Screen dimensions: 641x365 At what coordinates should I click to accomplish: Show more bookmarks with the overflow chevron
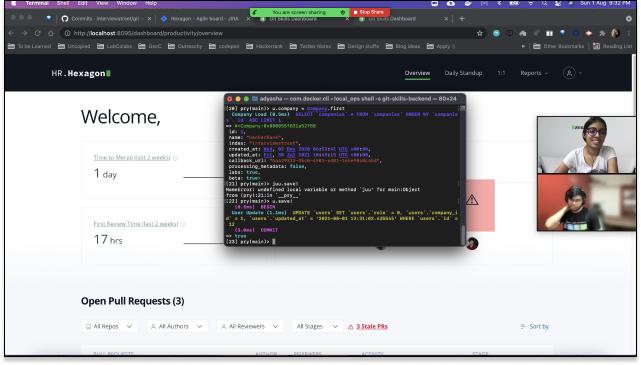coord(523,46)
